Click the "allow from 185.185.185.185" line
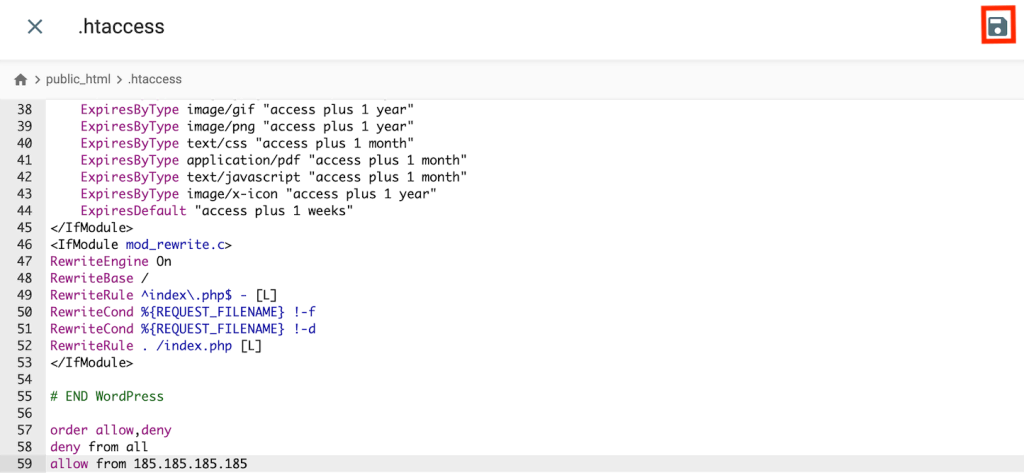This screenshot has width=1024, height=473. (149, 464)
